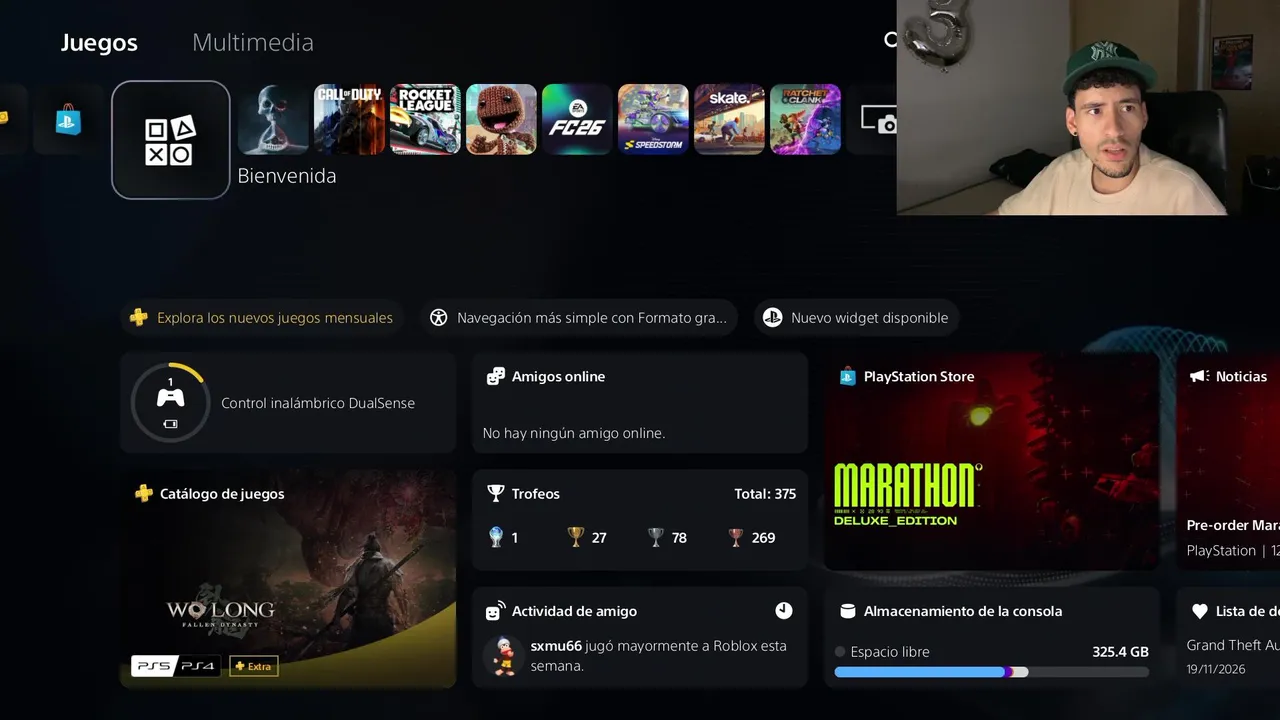Open the Speedstorm game tile

654,119
